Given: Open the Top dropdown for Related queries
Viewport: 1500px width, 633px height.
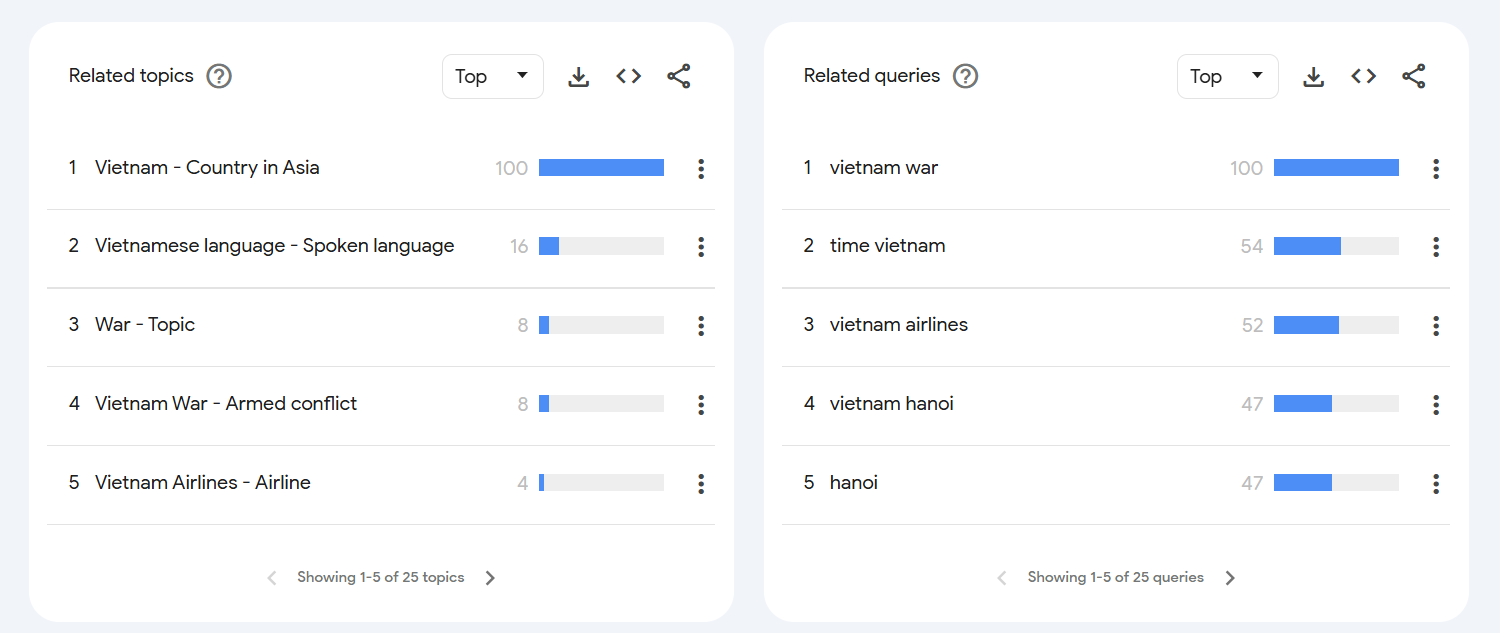Looking at the screenshot, I should (1227, 75).
